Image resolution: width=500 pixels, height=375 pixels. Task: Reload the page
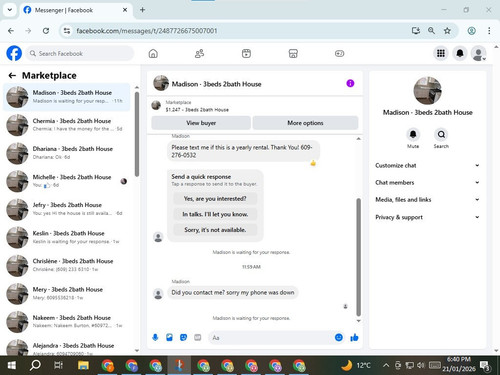pyautogui.click(x=46, y=31)
